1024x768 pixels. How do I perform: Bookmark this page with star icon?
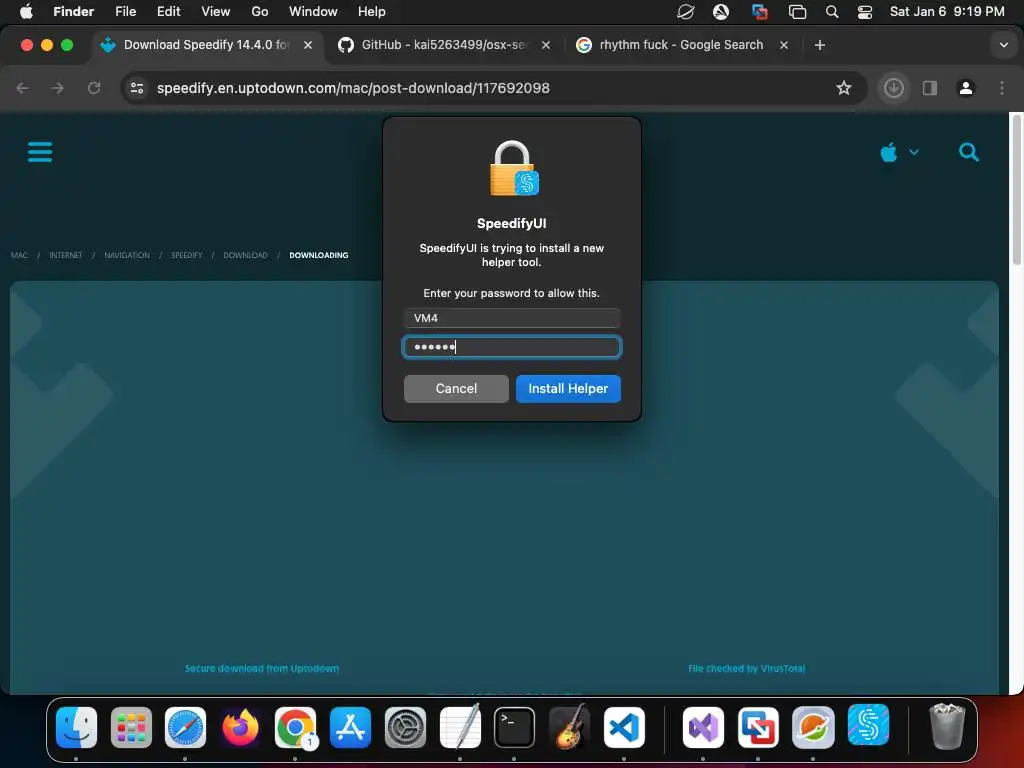pyautogui.click(x=844, y=88)
